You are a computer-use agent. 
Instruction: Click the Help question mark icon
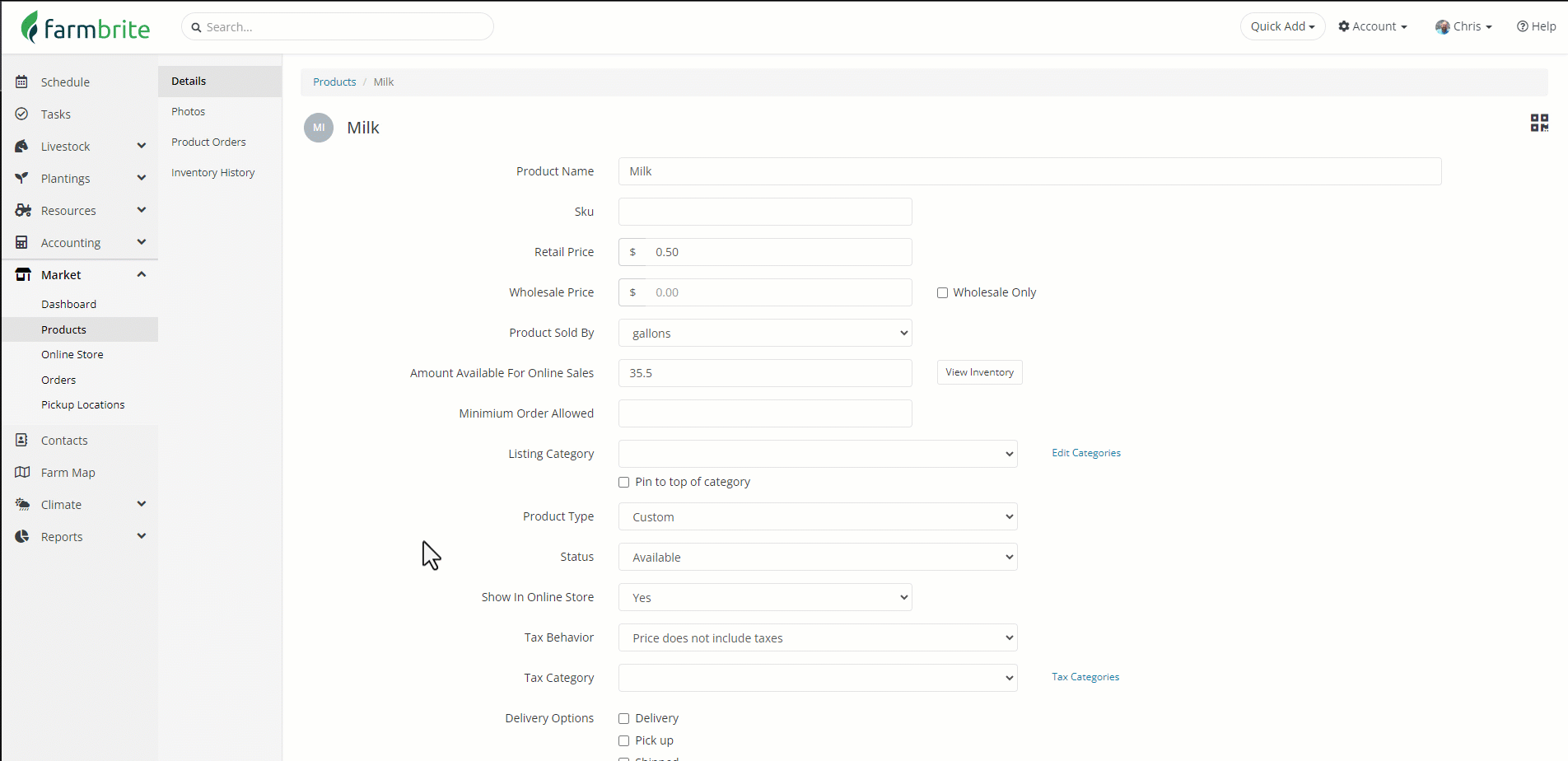(x=1522, y=26)
